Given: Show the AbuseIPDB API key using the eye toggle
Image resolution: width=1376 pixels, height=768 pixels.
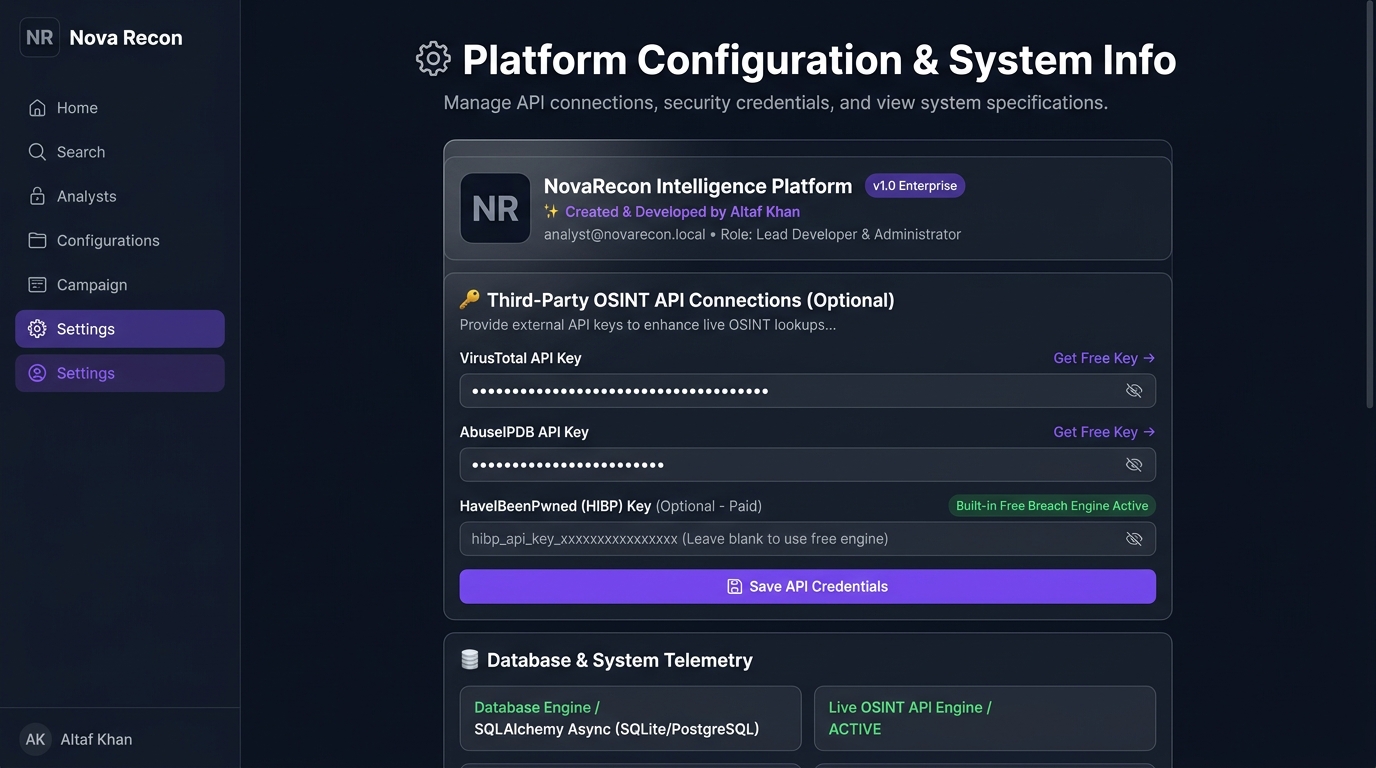Looking at the screenshot, I should coord(1134,465).
